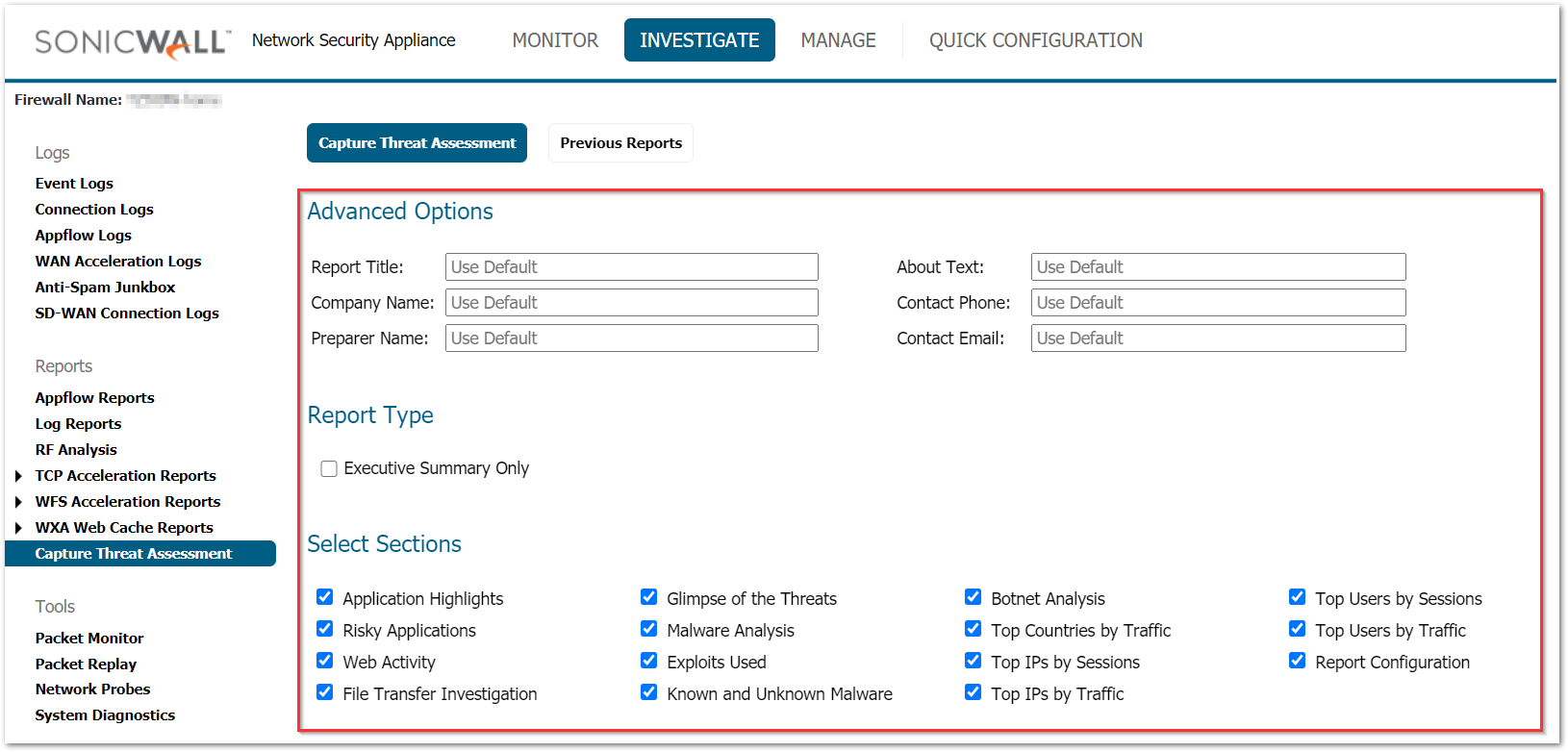Toggle Report Configuration checkbox

click(1298, 661)
